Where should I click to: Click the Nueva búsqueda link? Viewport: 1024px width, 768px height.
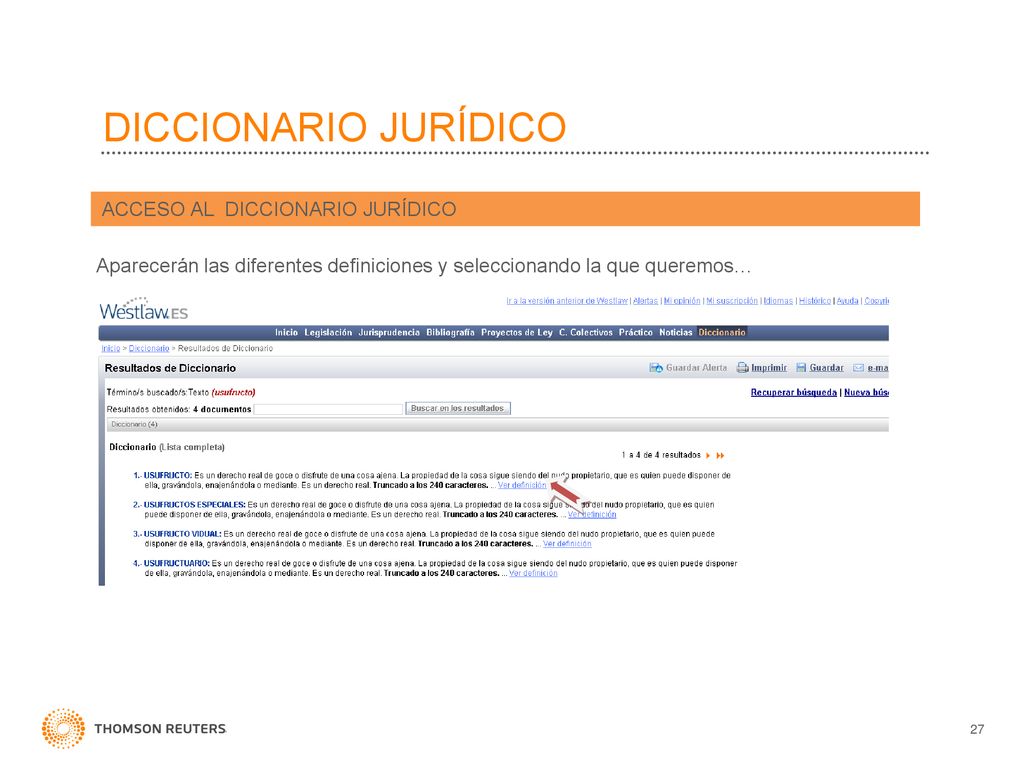866,392
